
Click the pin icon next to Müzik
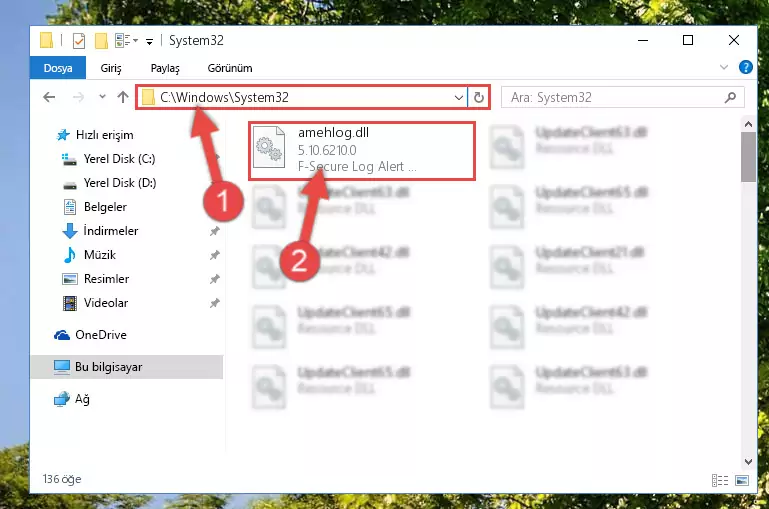click(x=215, y=255)
